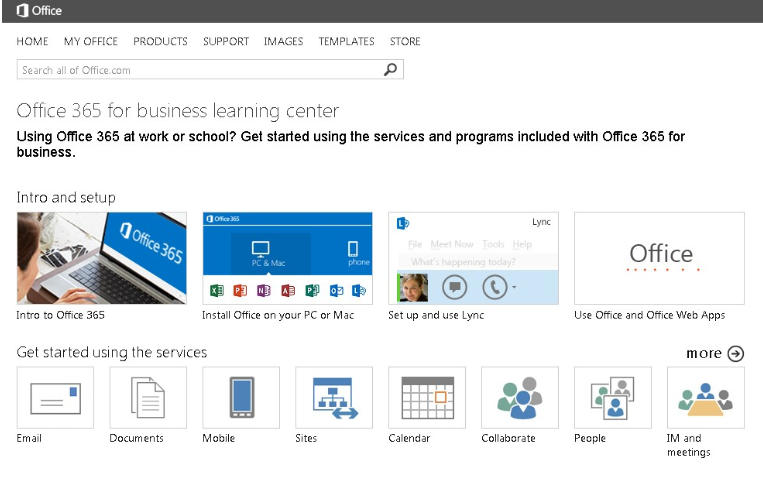Click the Lync chat bubble icon

point(454,287)
